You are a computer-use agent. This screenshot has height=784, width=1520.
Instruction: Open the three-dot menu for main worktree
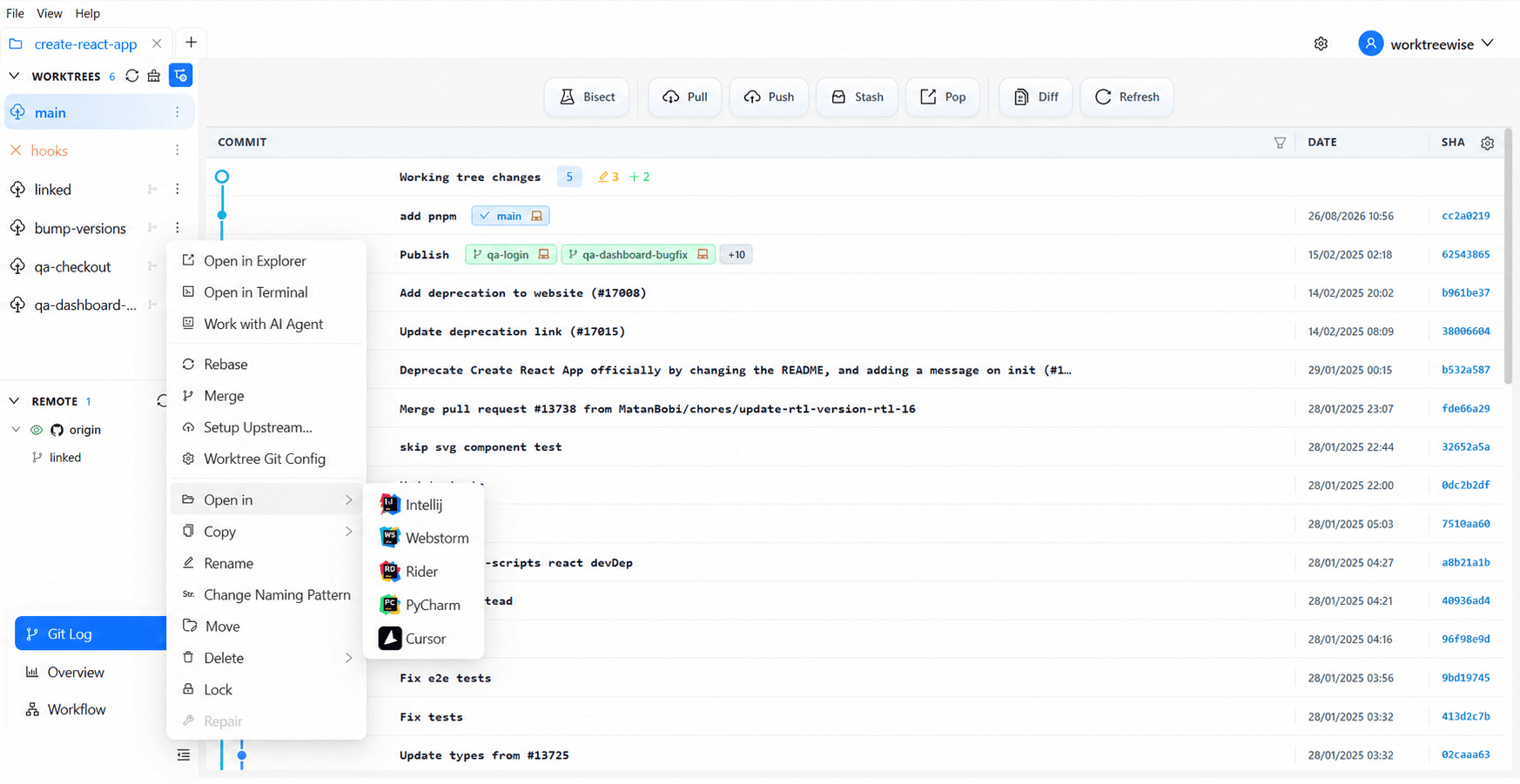pos(178,112)
